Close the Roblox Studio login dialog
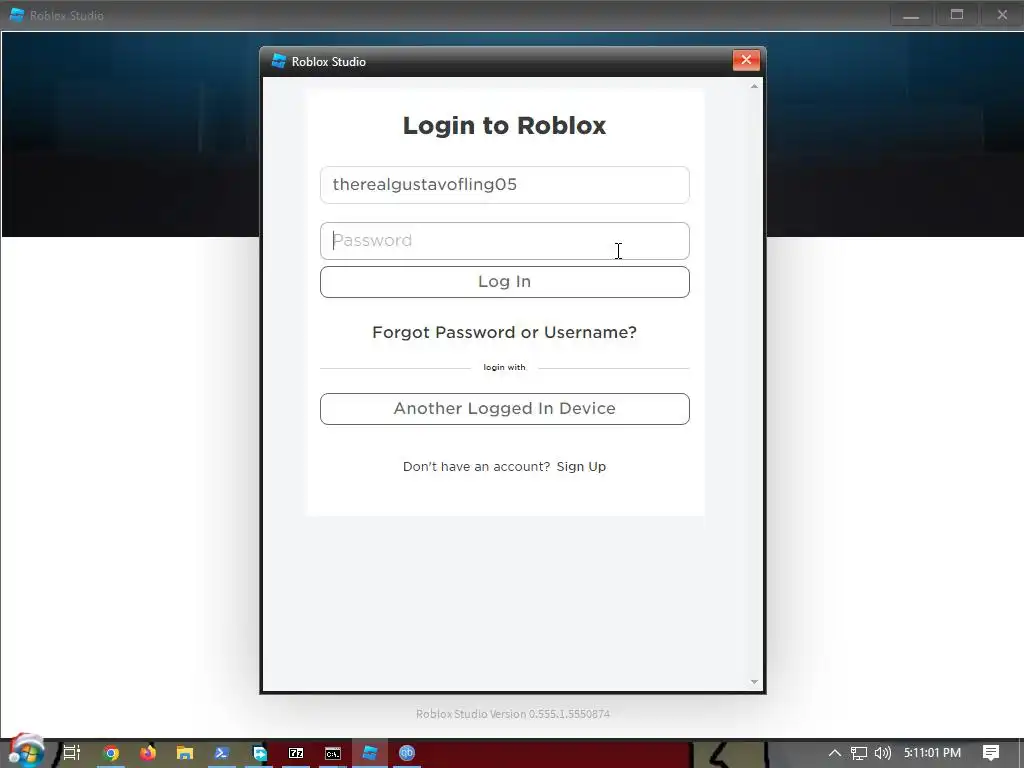The image size is (1024, 768). click(746, 60)
